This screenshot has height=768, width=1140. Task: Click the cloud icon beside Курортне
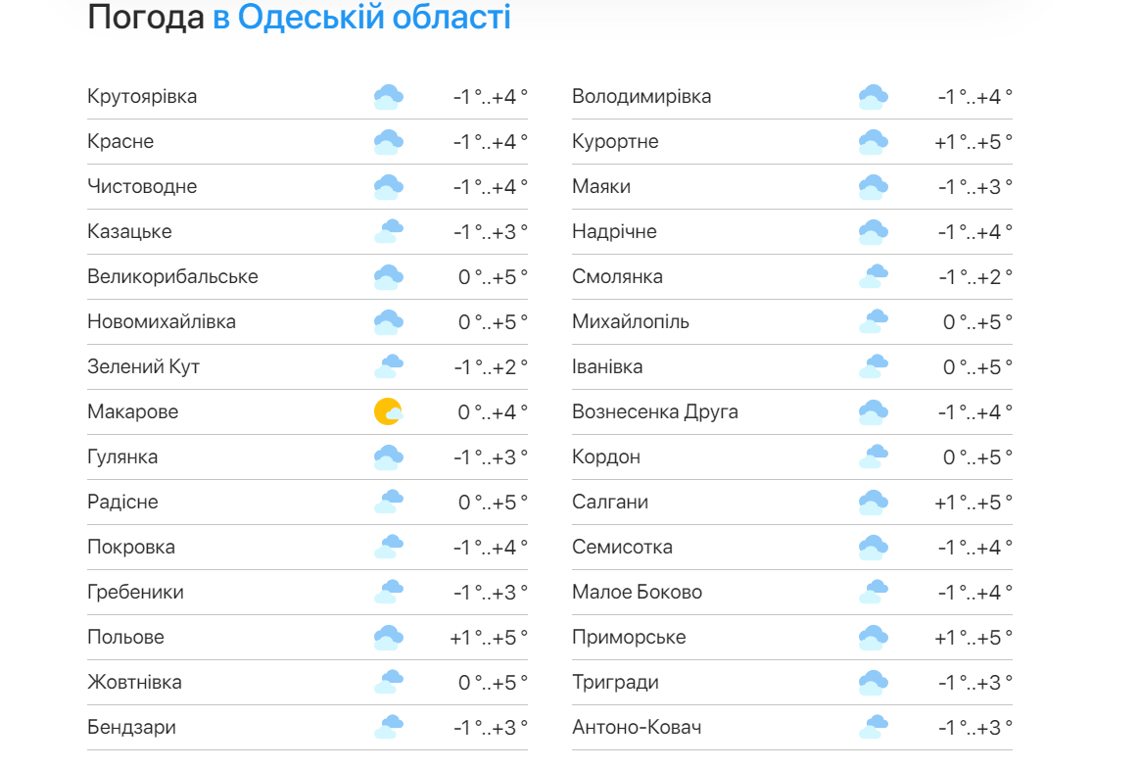point(873,142)
